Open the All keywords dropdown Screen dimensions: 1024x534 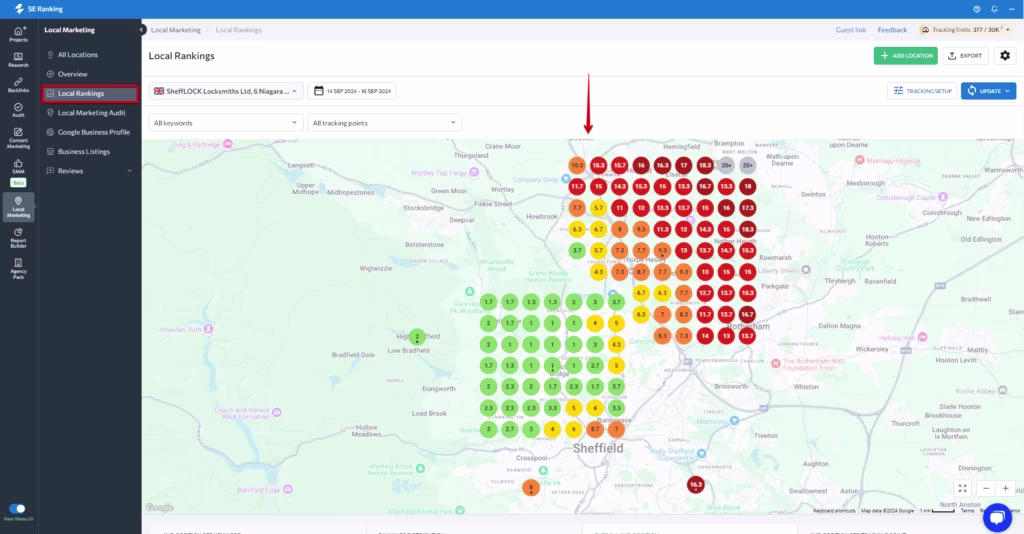tap(225, 123)
